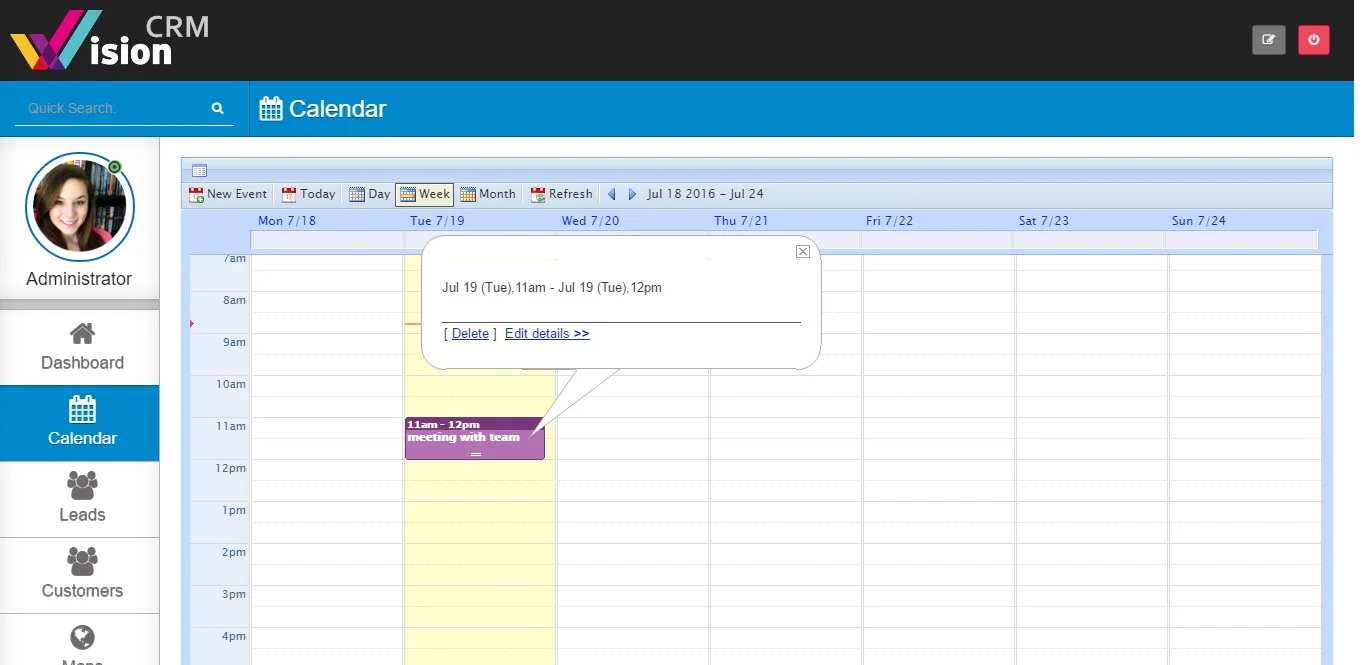Switch calendar to Month view
The width and height of the screenshot is (1365, 665).
click(x=488, y=194)
